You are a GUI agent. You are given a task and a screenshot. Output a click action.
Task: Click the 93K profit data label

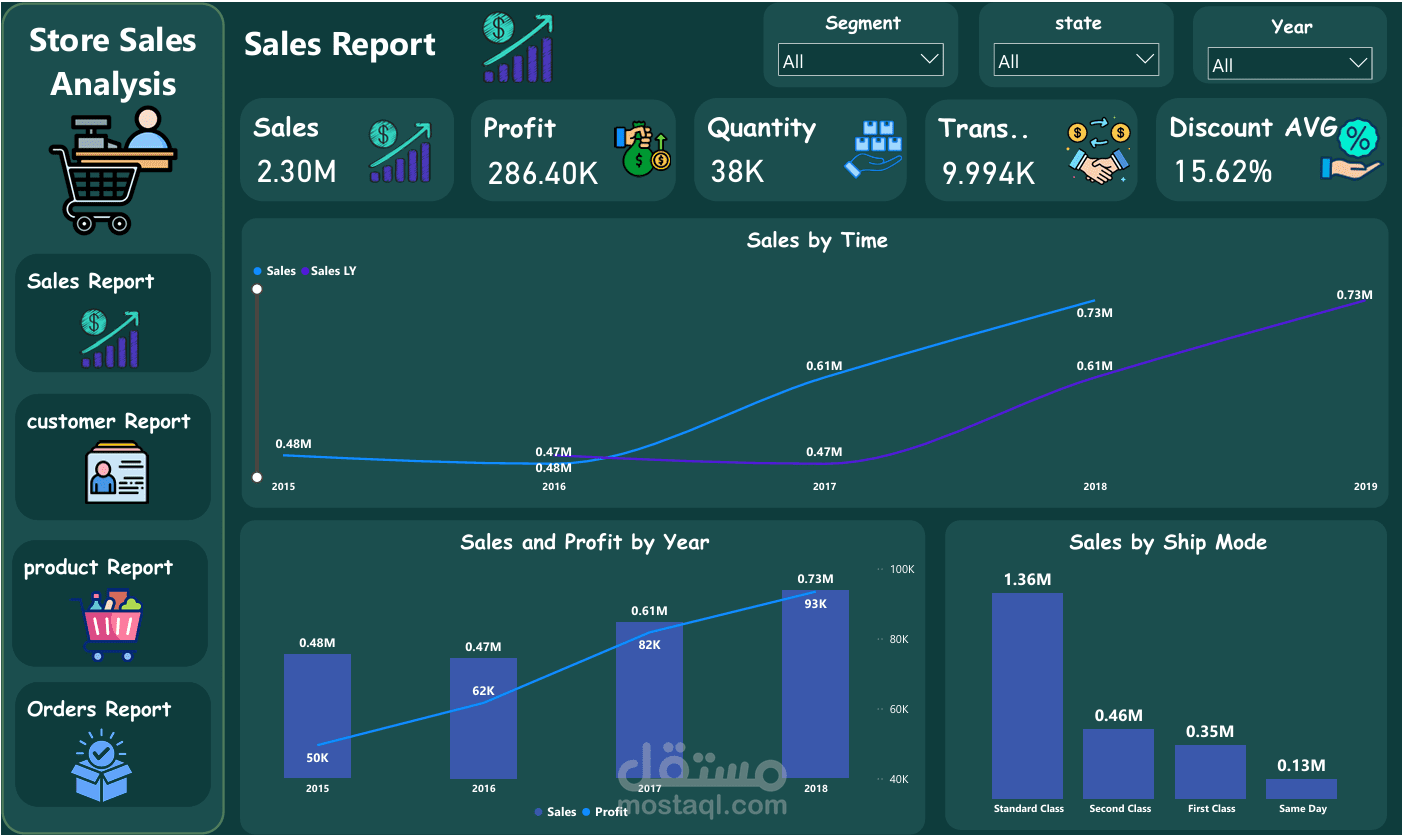[815, 603]
